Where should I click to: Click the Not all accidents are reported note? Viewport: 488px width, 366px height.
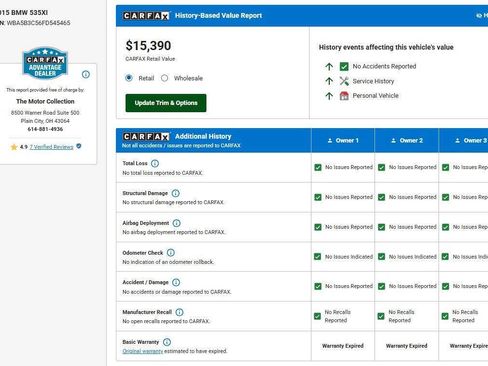coord(181,146)
